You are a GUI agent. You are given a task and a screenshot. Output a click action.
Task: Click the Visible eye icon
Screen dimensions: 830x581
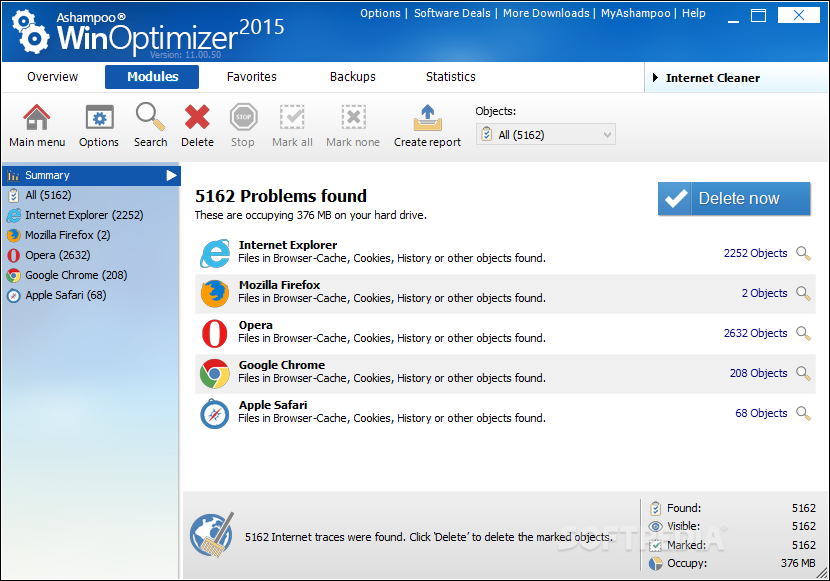coord(655,526)
